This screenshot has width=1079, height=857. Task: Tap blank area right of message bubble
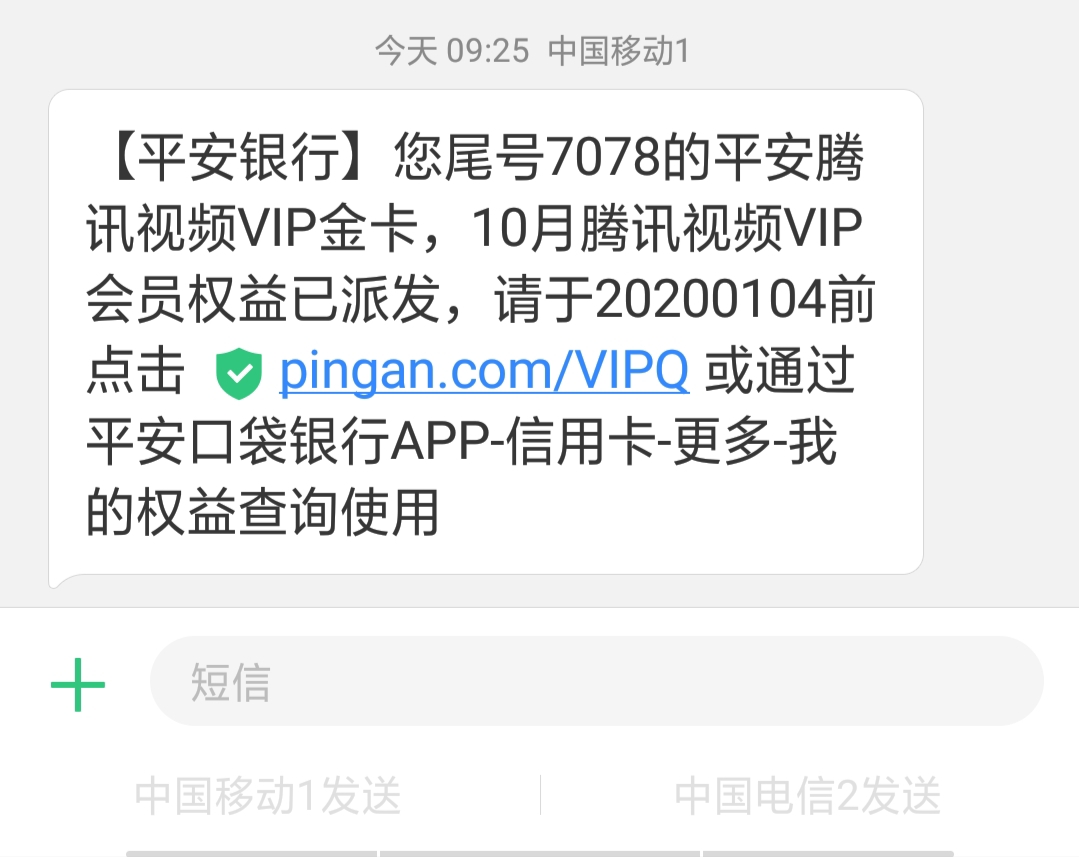[1001, 330]
